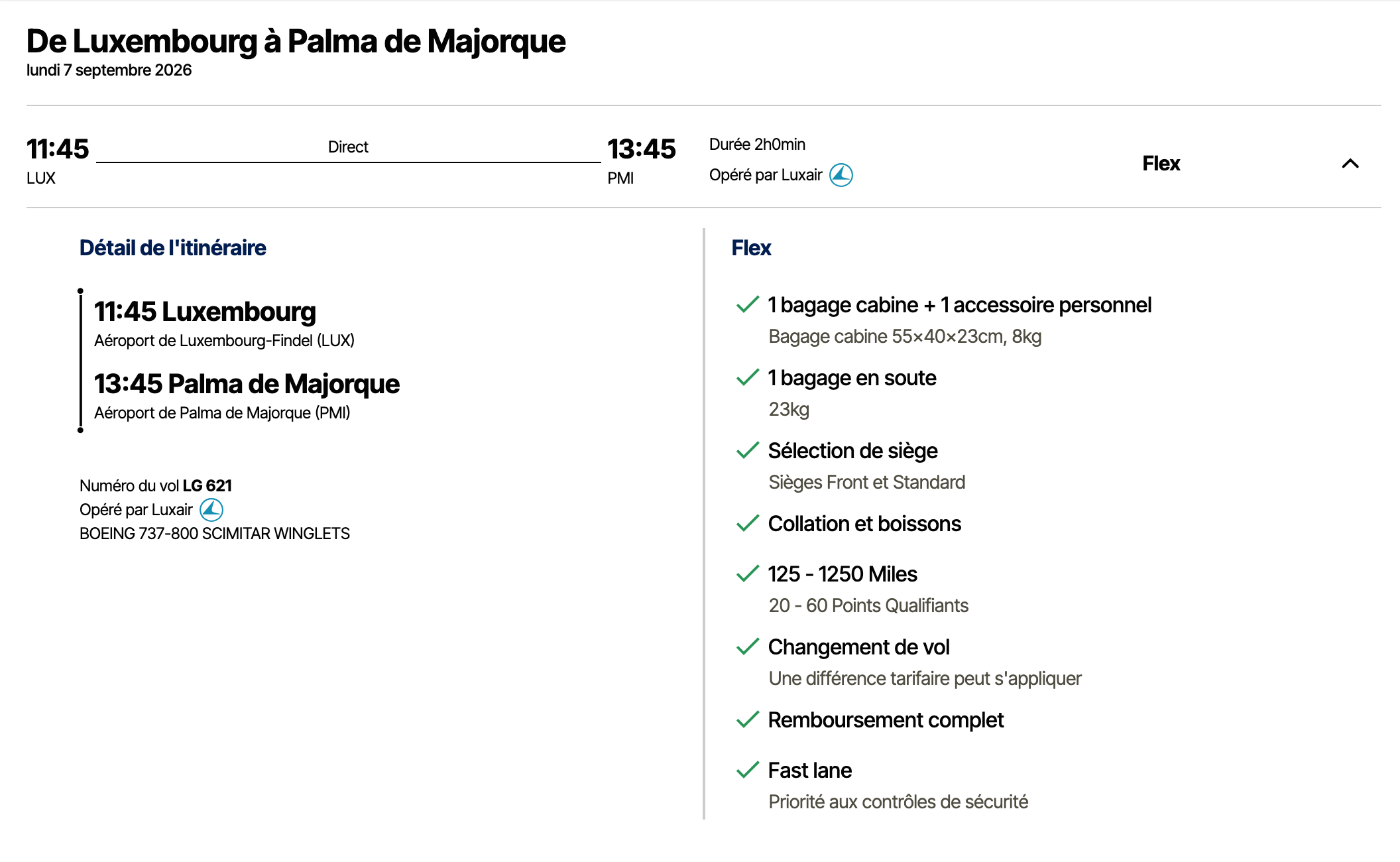
Task: Select the Flex fare section heading
Action: coord(751,248)
